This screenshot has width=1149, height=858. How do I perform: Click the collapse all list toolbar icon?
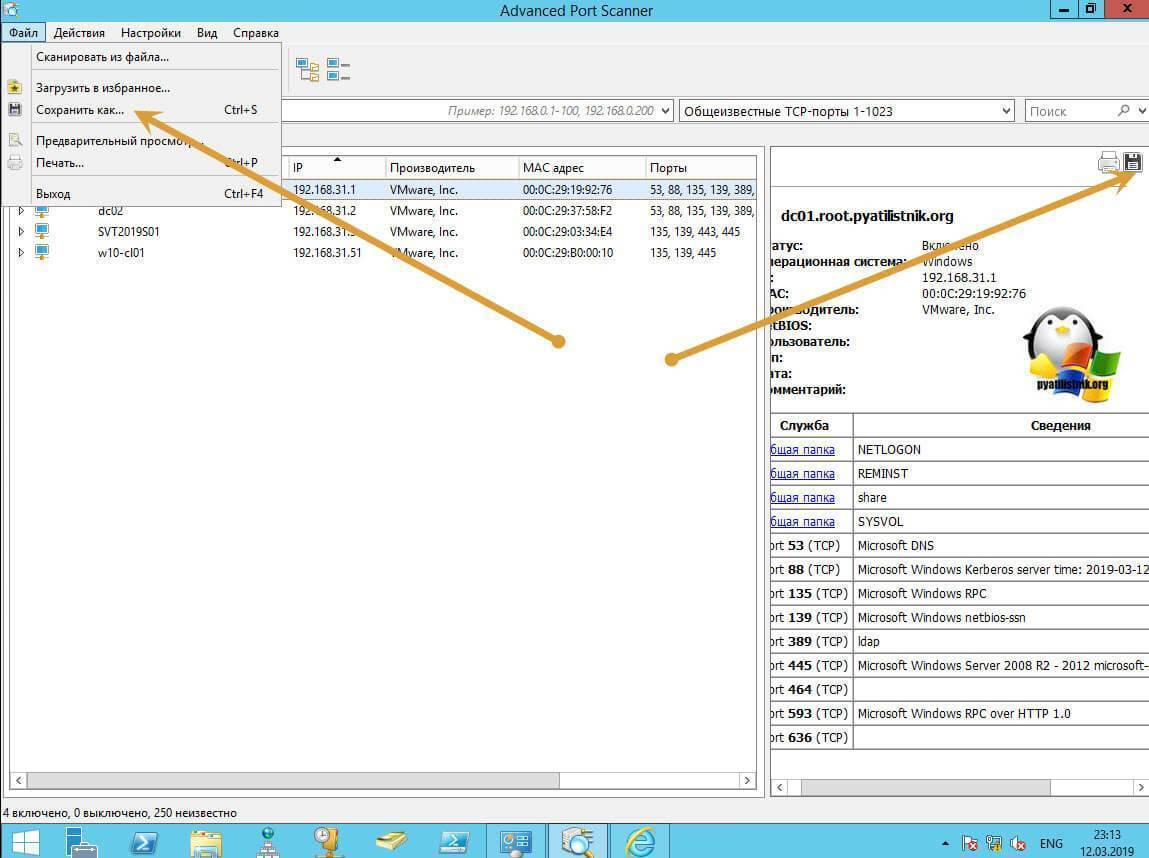point(338,70)
